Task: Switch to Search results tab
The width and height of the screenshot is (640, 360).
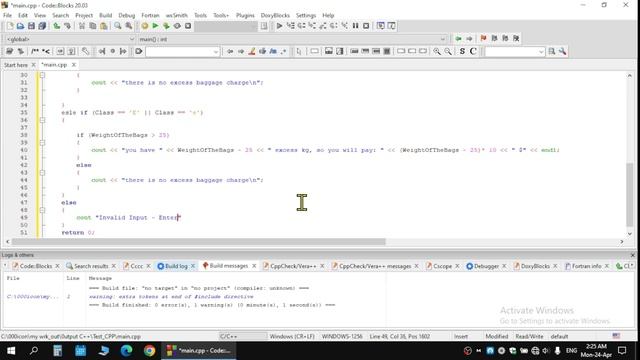Action: coord(91,266)
